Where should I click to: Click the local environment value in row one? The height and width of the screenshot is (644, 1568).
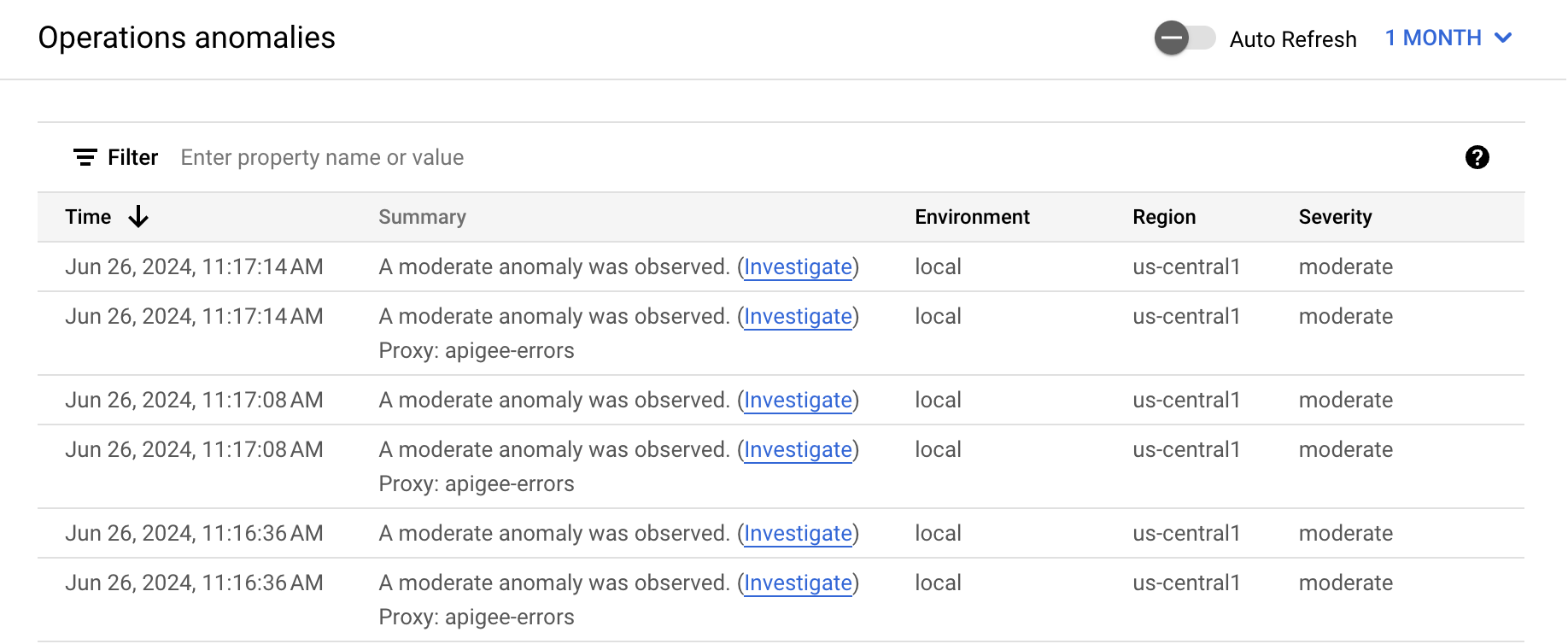[x=937, y=266]
